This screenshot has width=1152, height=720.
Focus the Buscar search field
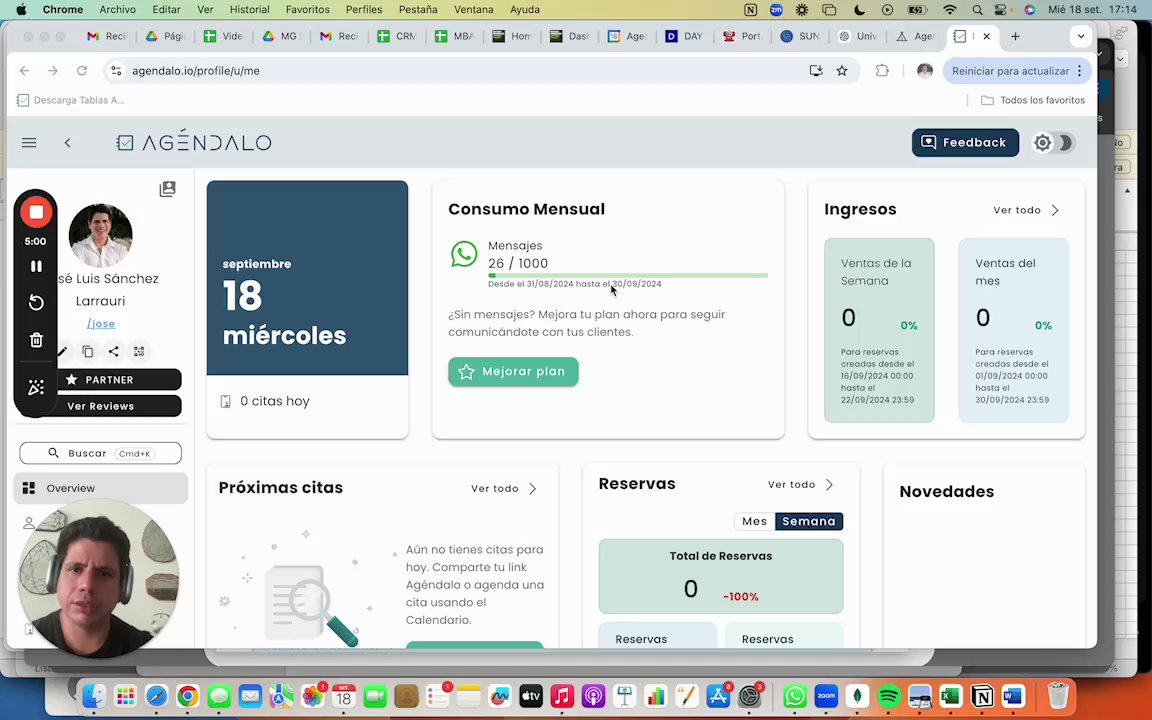pyautogui.click(x=101, y=453)
